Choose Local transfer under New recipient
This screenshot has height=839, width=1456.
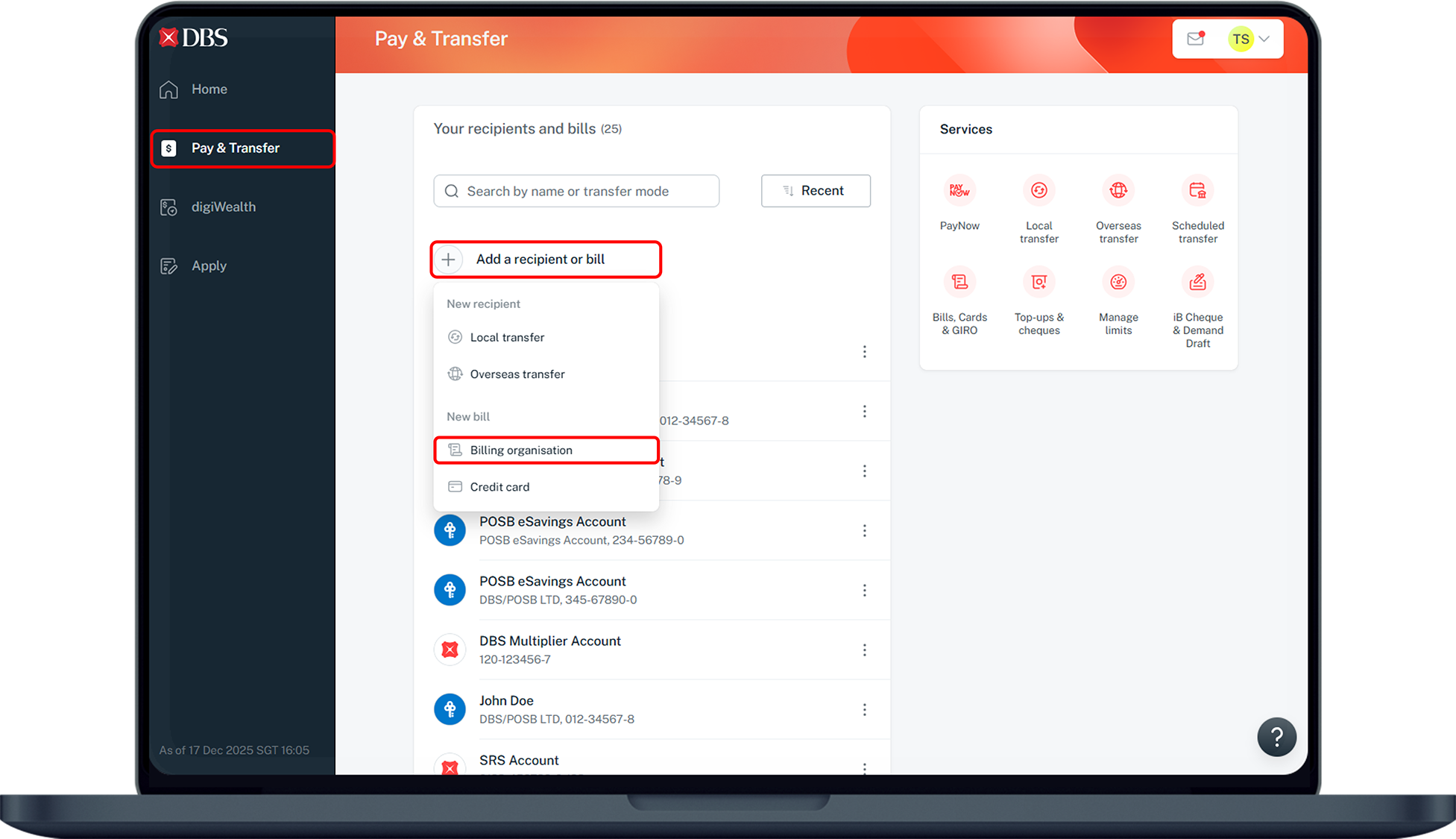coord(507,337)
